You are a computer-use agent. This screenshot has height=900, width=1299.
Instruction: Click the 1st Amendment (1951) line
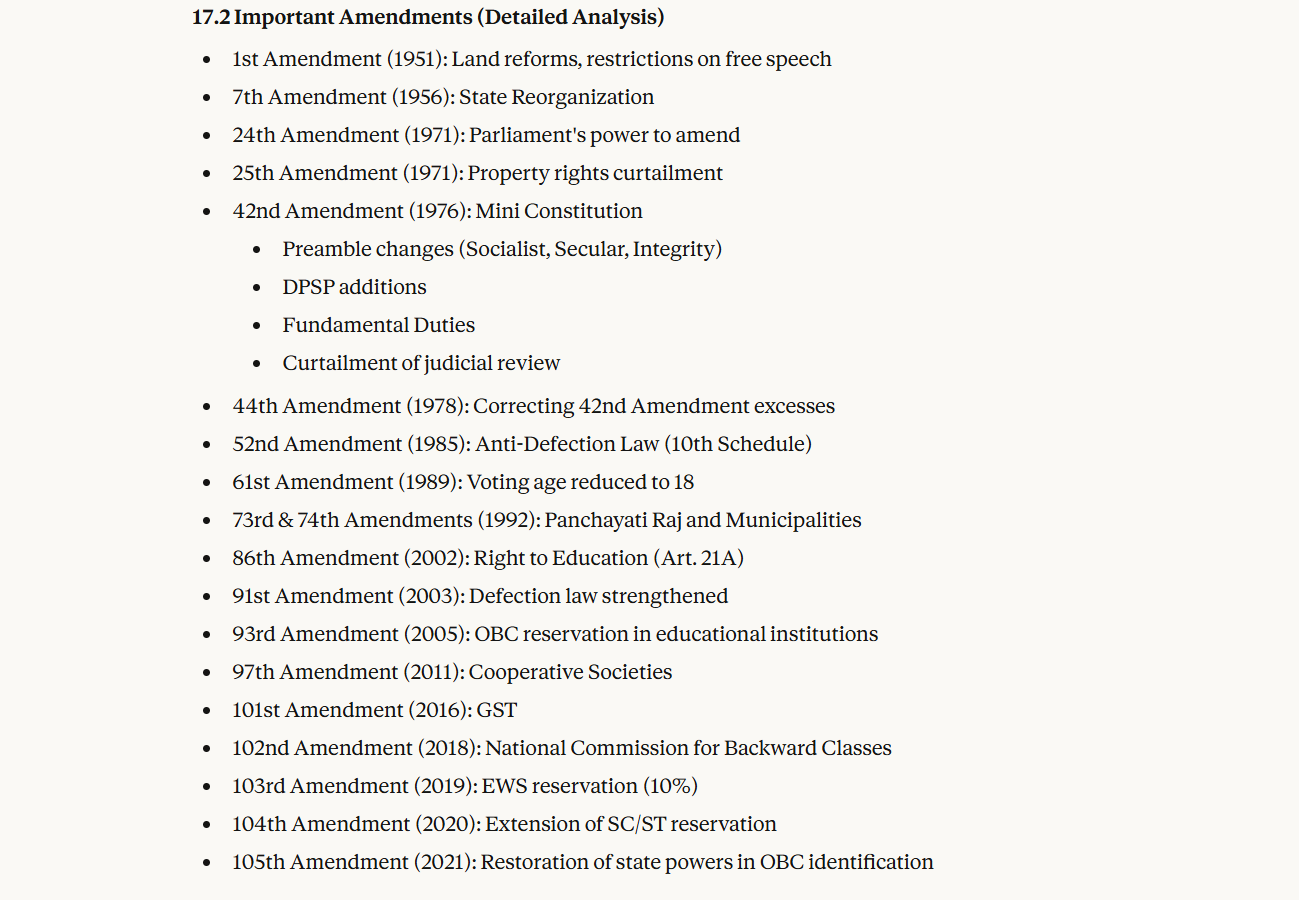(x=531, y=59)
